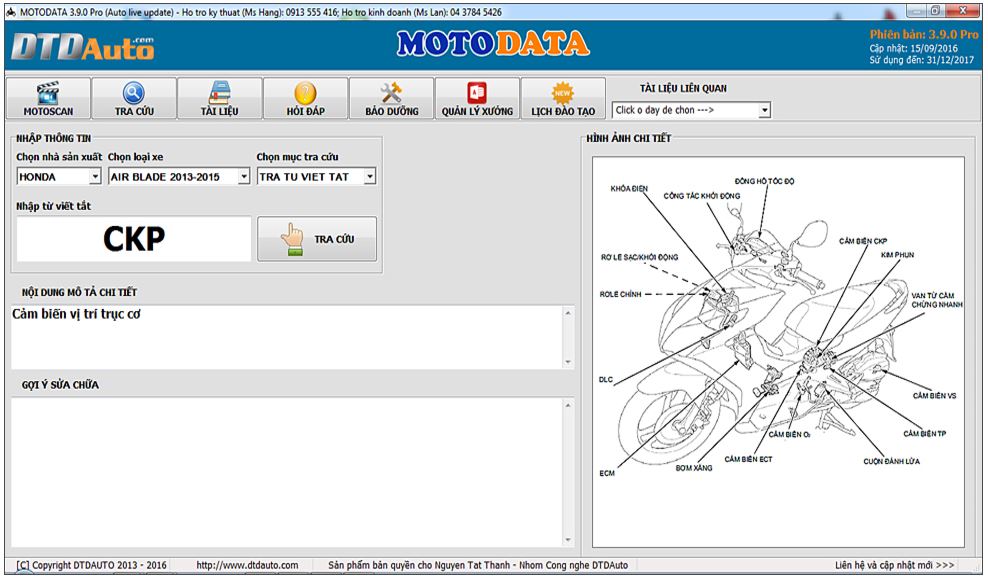Click the TRA CỨU magnifier icon in toolbar
Image resolution: width=988 pixels, height=580 pixels.
(x=134, y=93)
